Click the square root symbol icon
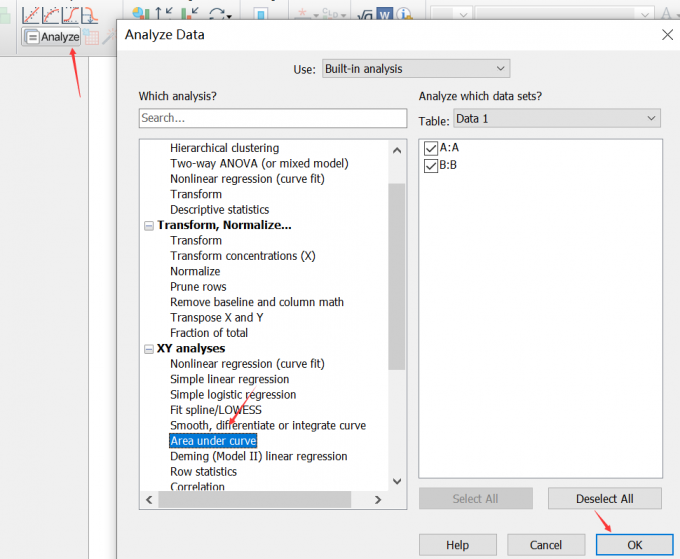680x559 pixels. pyautogui.click(x=366, y=15)
